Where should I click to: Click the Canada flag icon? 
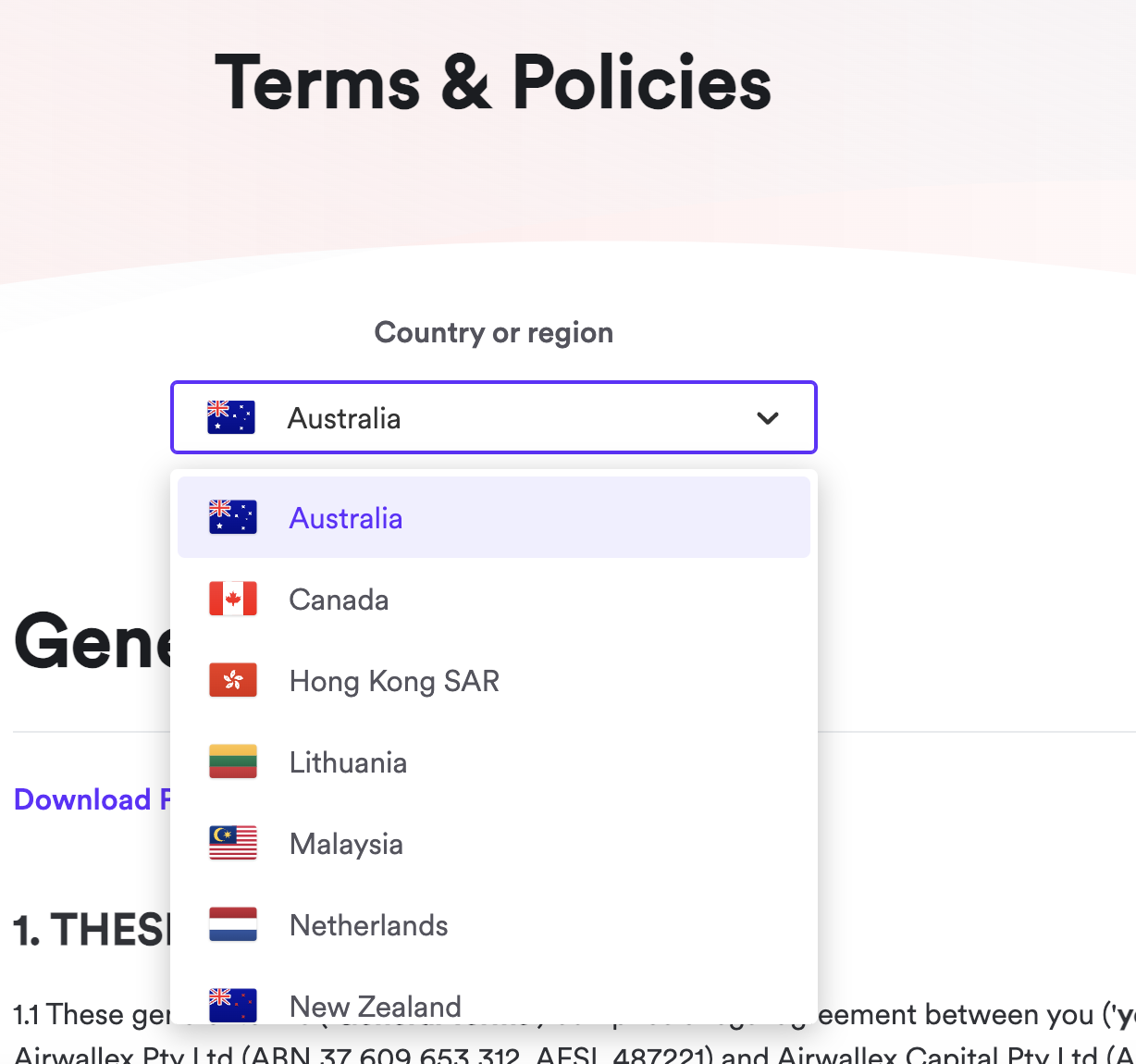click(233, 599)
